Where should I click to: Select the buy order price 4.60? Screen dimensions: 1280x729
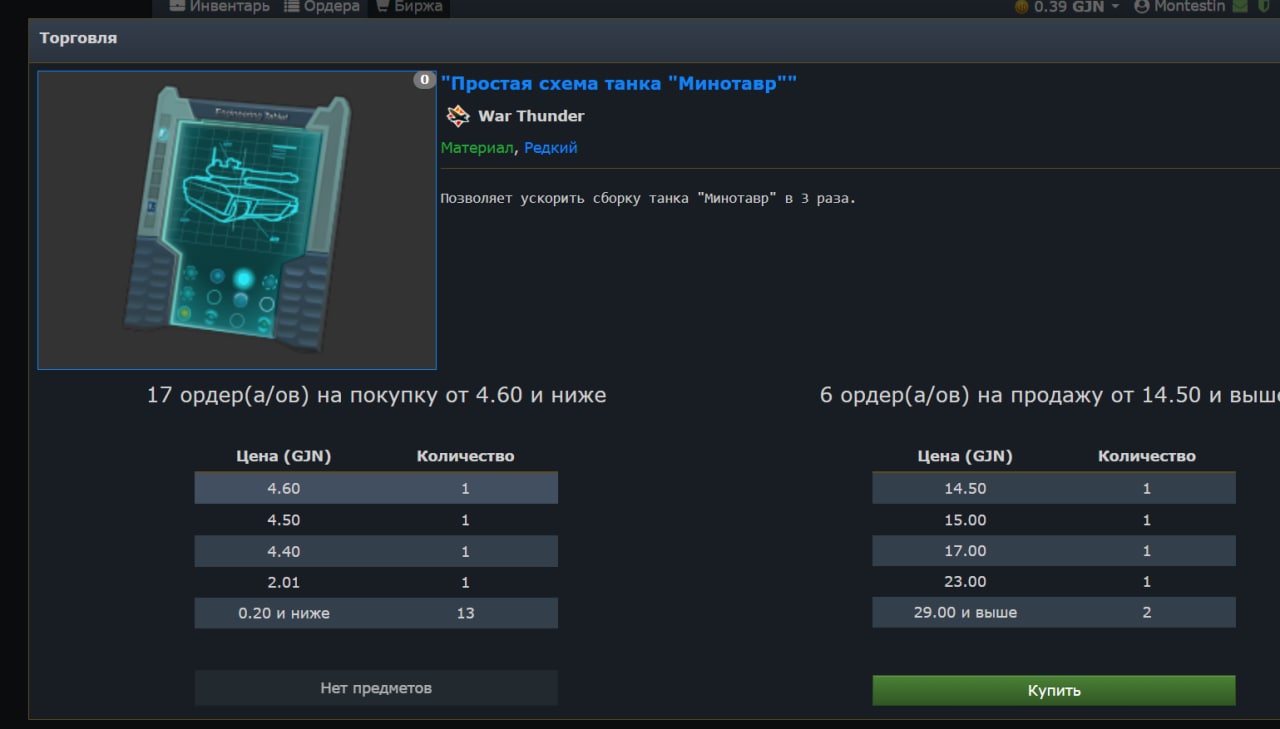(284, 489)
